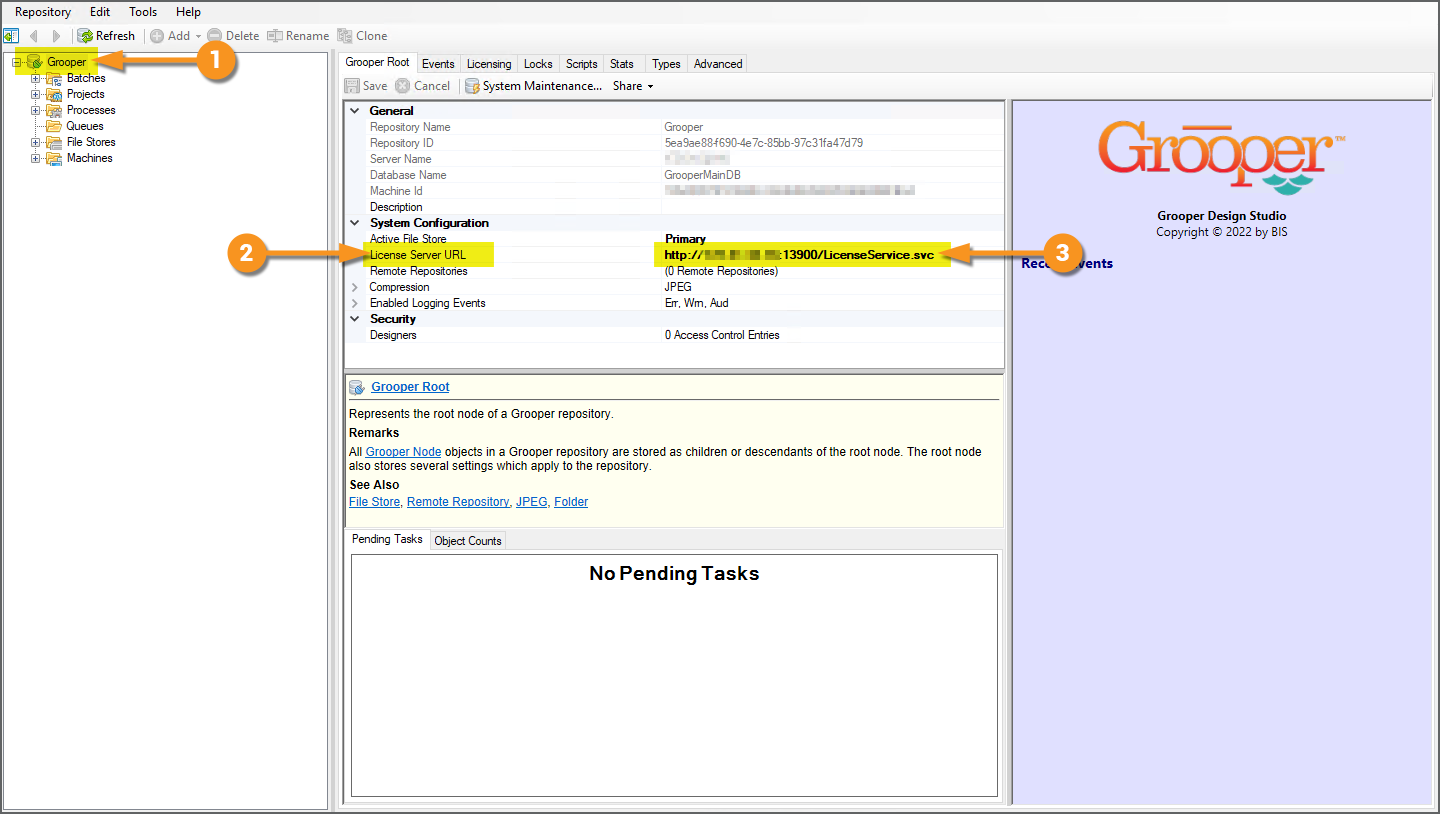Switch to the Object Counts tab
Screen dimensions: 1440x814
tap(468, 541)
